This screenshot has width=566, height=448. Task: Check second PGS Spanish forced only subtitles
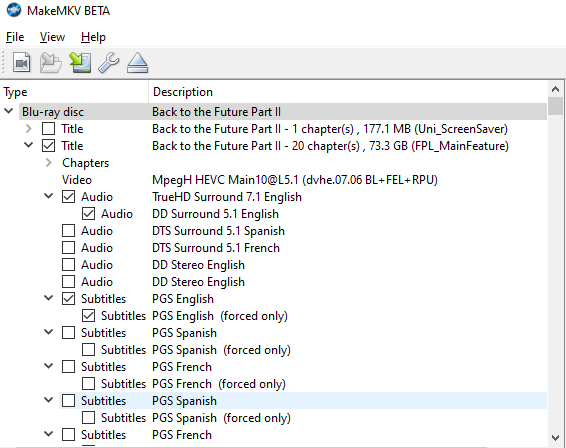click(x=88, y=417)
